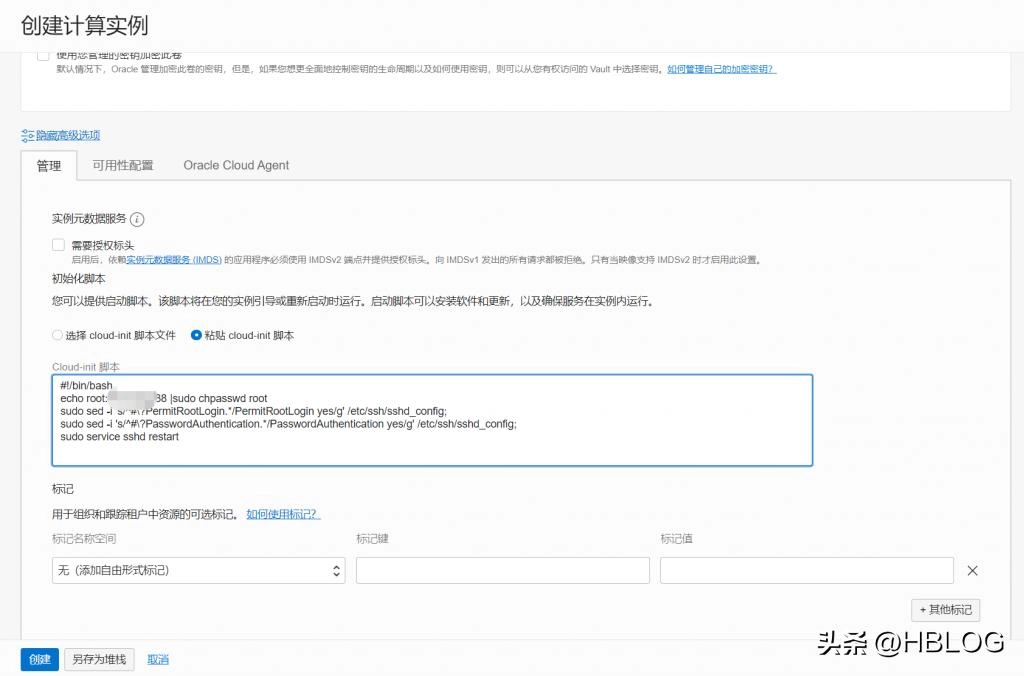Select 粘贴 cloud-init 脚本 radio option
Screen dimensions: 1024x676
click(196, 335)
